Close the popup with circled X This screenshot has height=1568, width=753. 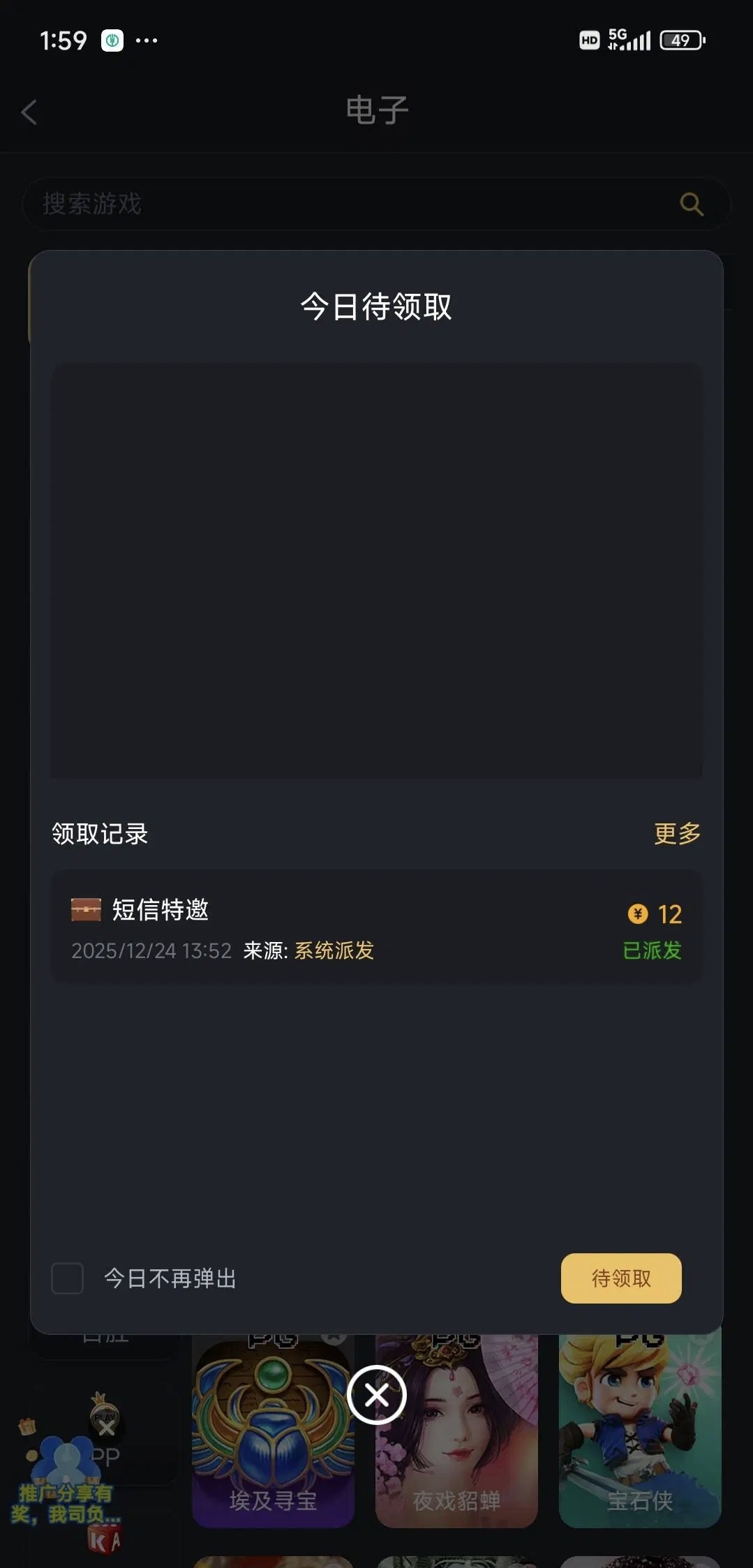[x=376, y=1395]
